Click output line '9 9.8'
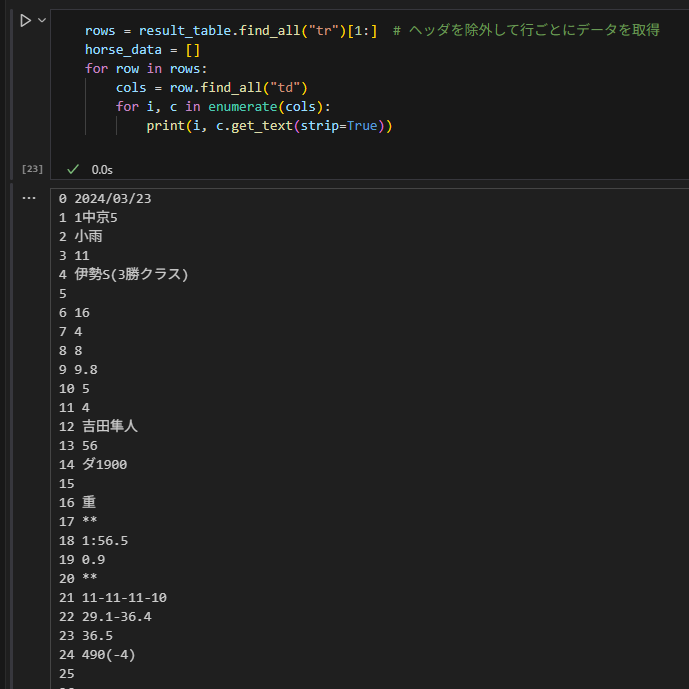Screen dimensions: 689x689 click(78, 370)
